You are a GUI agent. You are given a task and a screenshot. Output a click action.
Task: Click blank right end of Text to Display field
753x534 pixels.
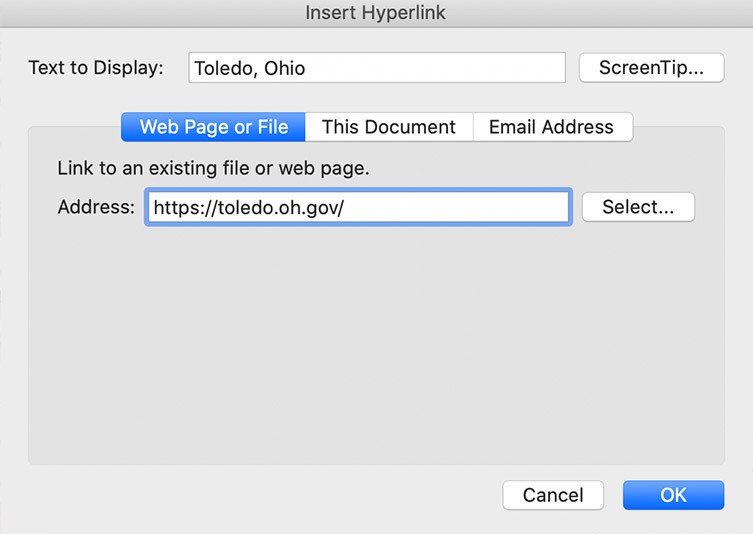pos(500,69)
